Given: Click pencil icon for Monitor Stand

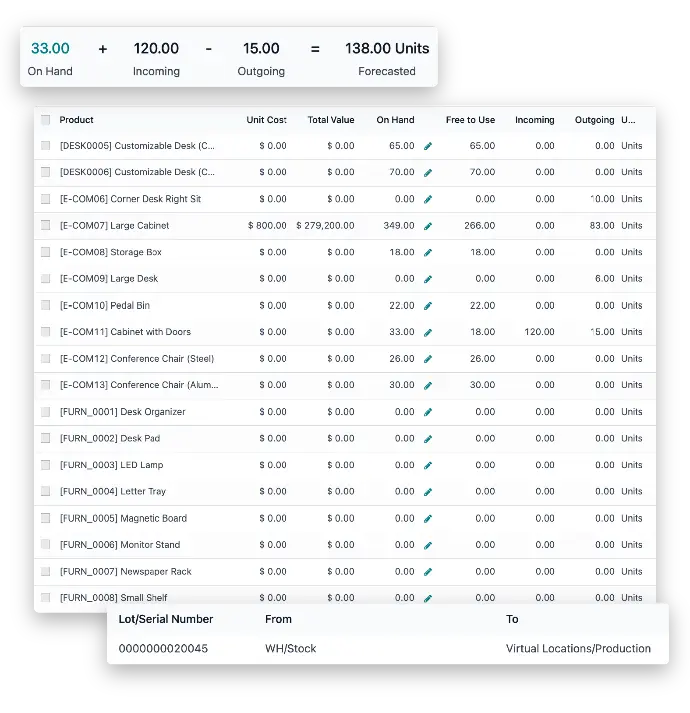Looking at the screenshot, I should click(x=428, y=545).
